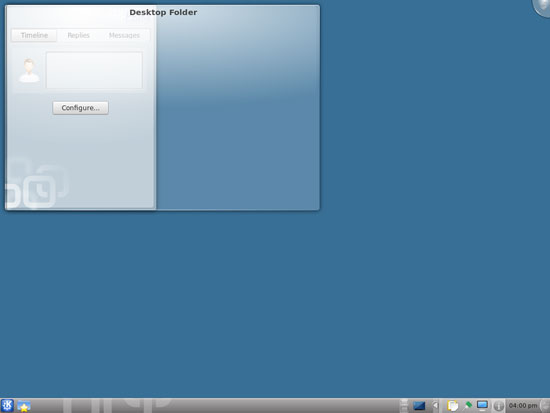Click the info notification tray icon
This screenshot has width=550, height=413.
pos(498,406)
